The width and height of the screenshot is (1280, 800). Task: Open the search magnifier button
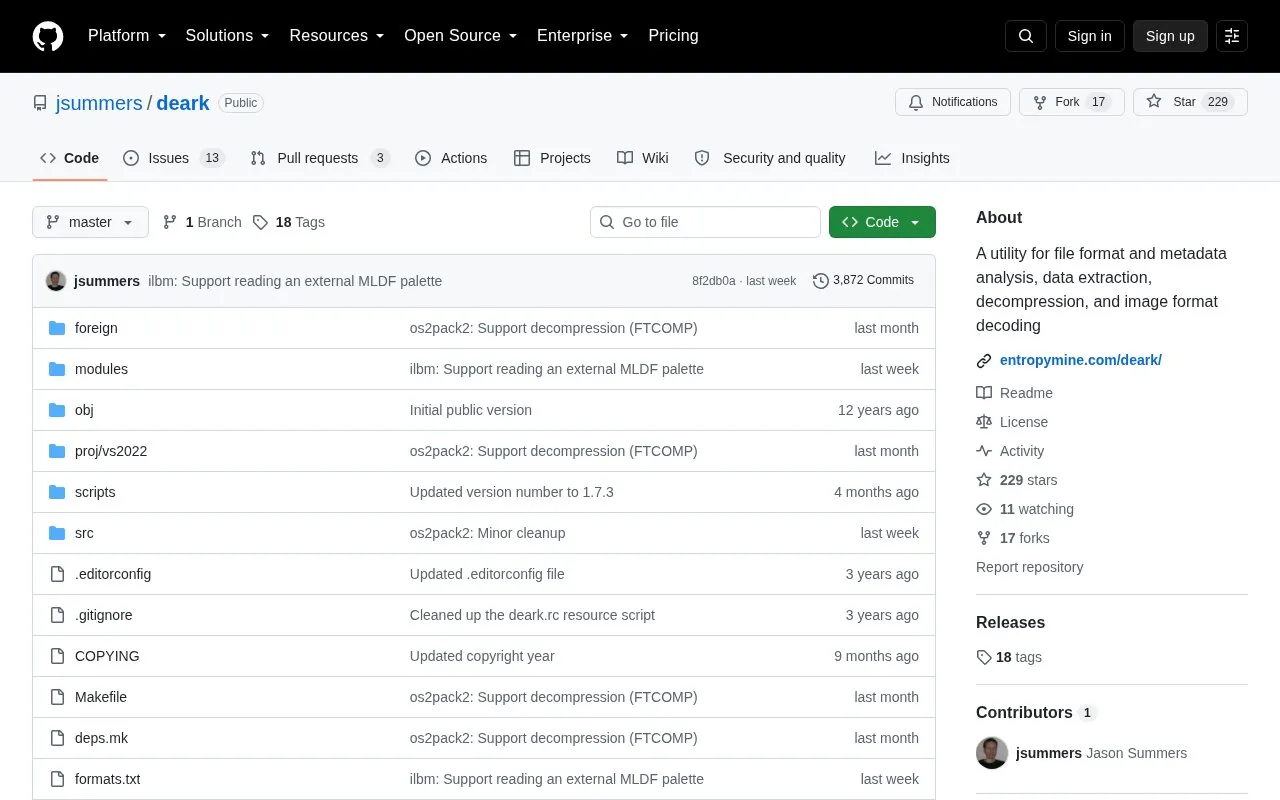click(1026, 36)
